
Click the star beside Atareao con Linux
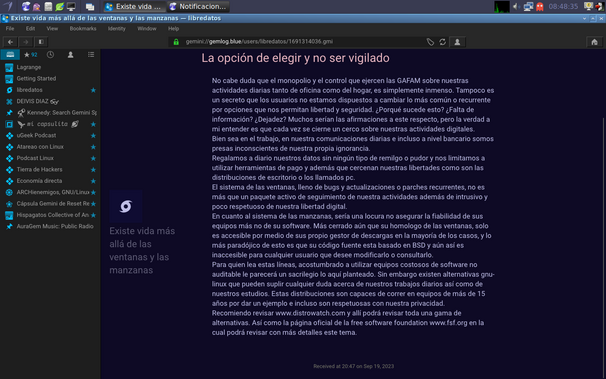[93, 147]
